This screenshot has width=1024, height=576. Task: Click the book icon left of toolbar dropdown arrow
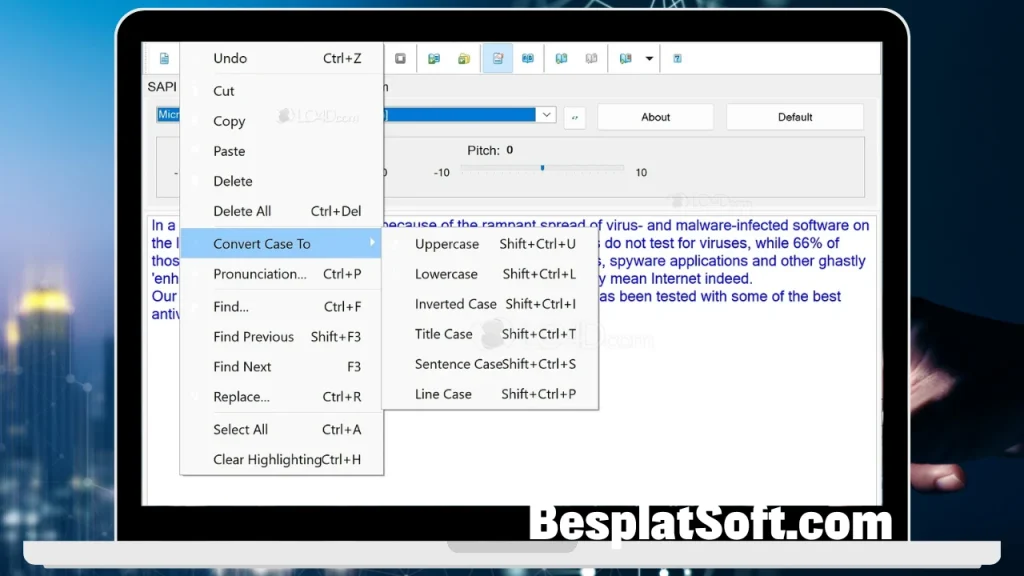pyautogui.click(x=626, y=59)
